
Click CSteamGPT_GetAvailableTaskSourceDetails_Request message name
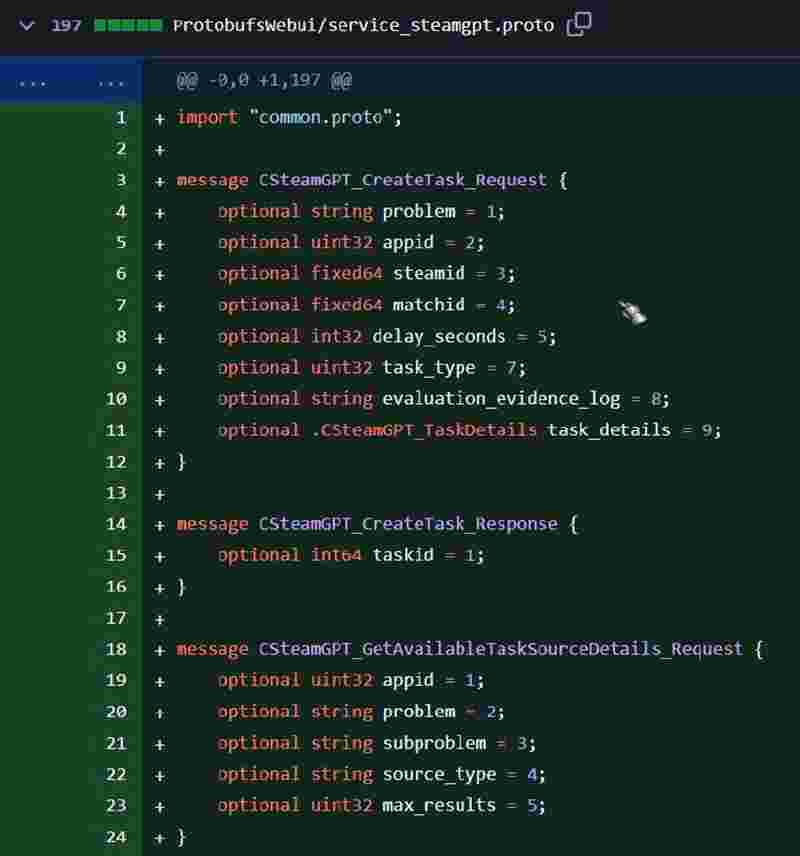tap(500, 649)
